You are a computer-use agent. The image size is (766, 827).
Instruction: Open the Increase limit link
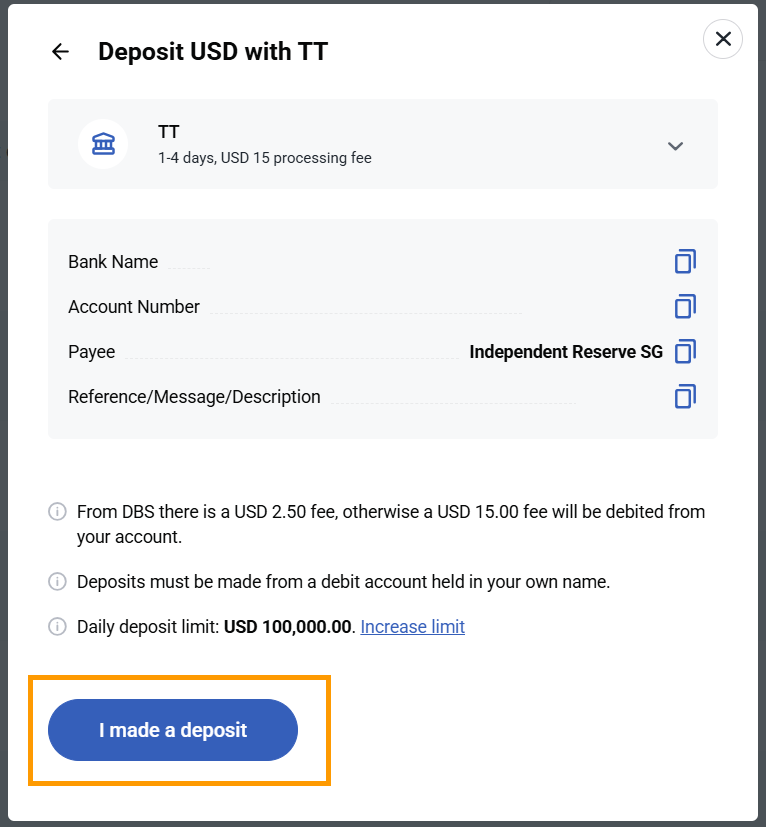(412, 627)
